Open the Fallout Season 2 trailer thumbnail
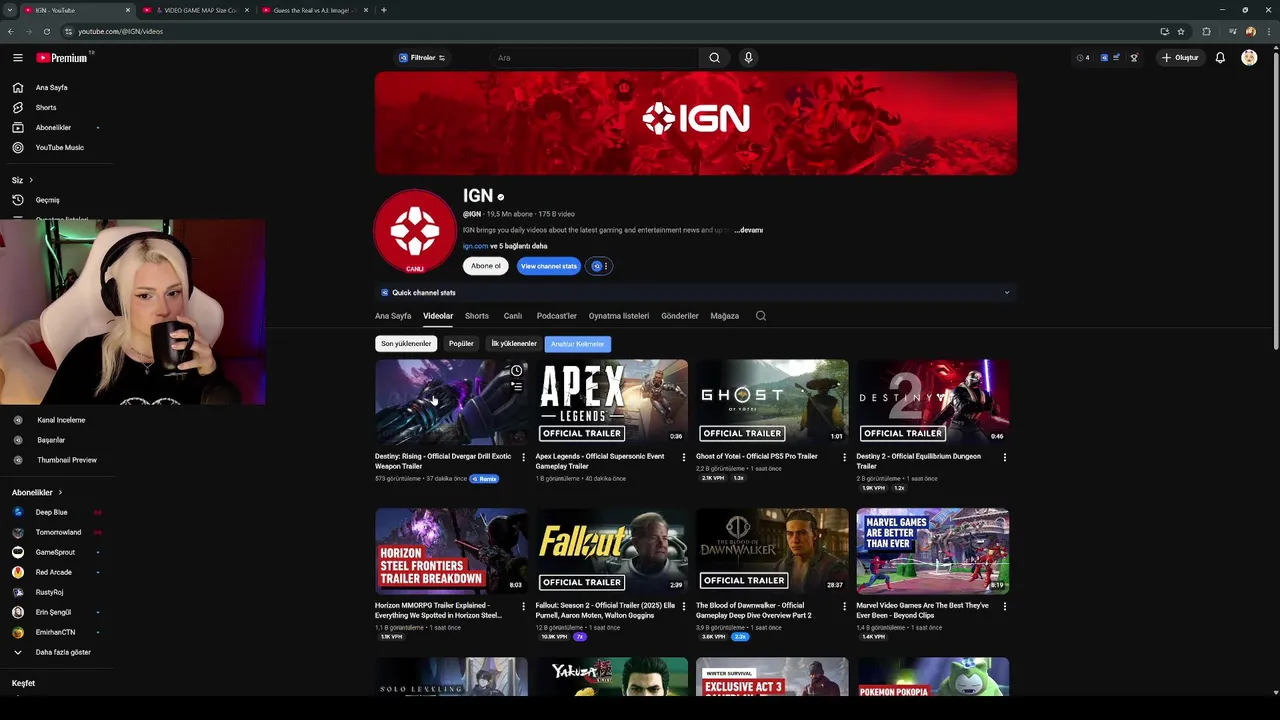This screenshot has width=1280, height=720. 611,551
